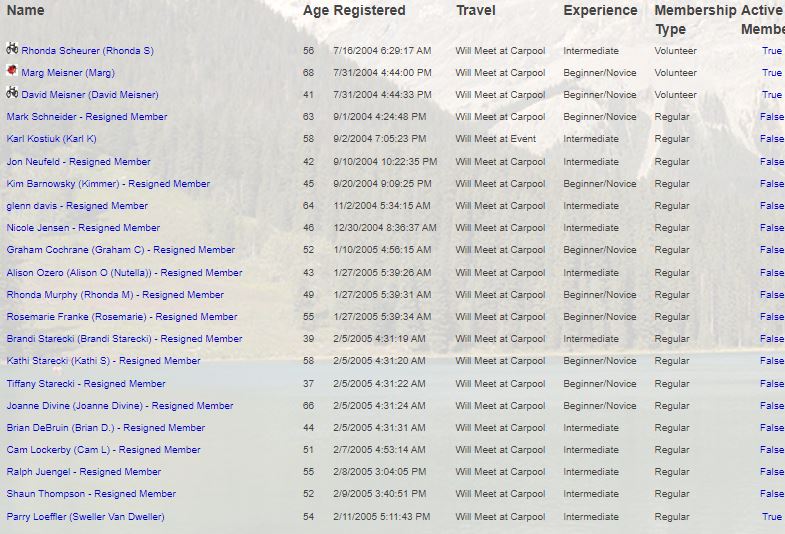785x534 pixels.
Task: Open Kim Barnowsky (Kimmer) link
Action: [108, 184]
